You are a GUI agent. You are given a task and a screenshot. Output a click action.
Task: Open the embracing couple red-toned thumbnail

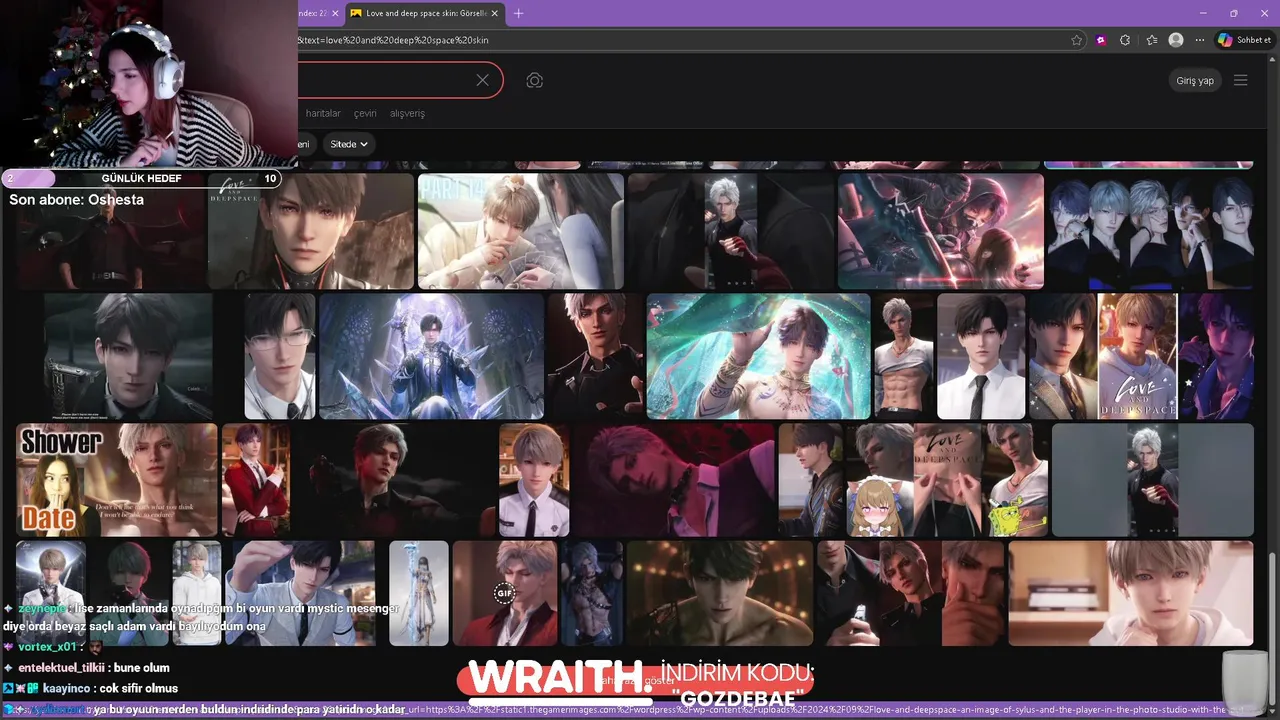pyautogui.click(x=940, y=231)
